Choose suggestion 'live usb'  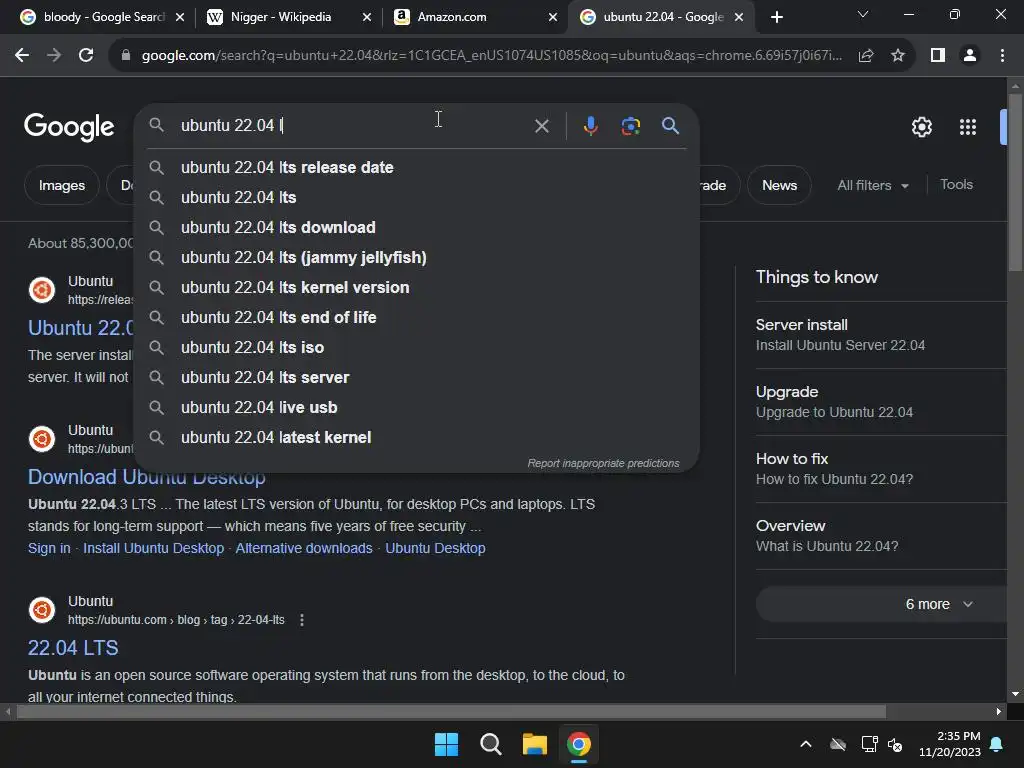[416, 408]
